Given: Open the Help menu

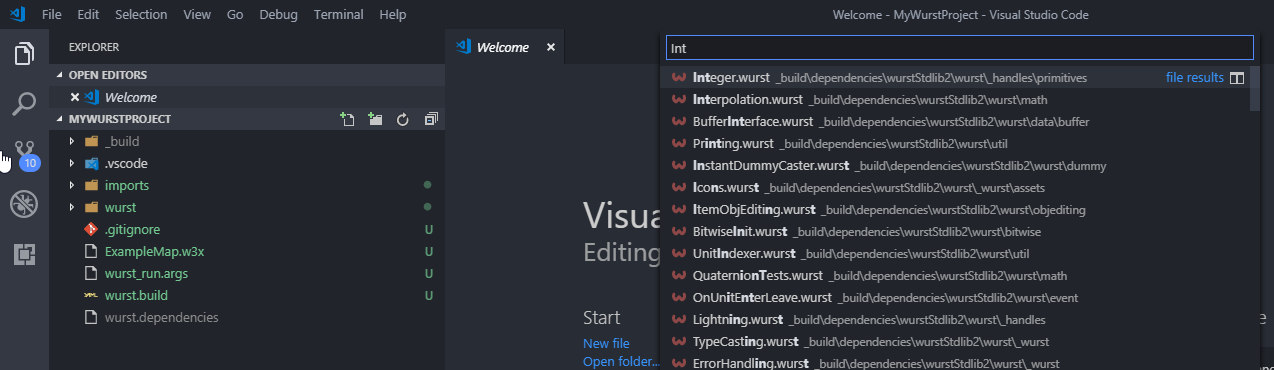Looking at the screenshot, I should click(x=393, y=15).
